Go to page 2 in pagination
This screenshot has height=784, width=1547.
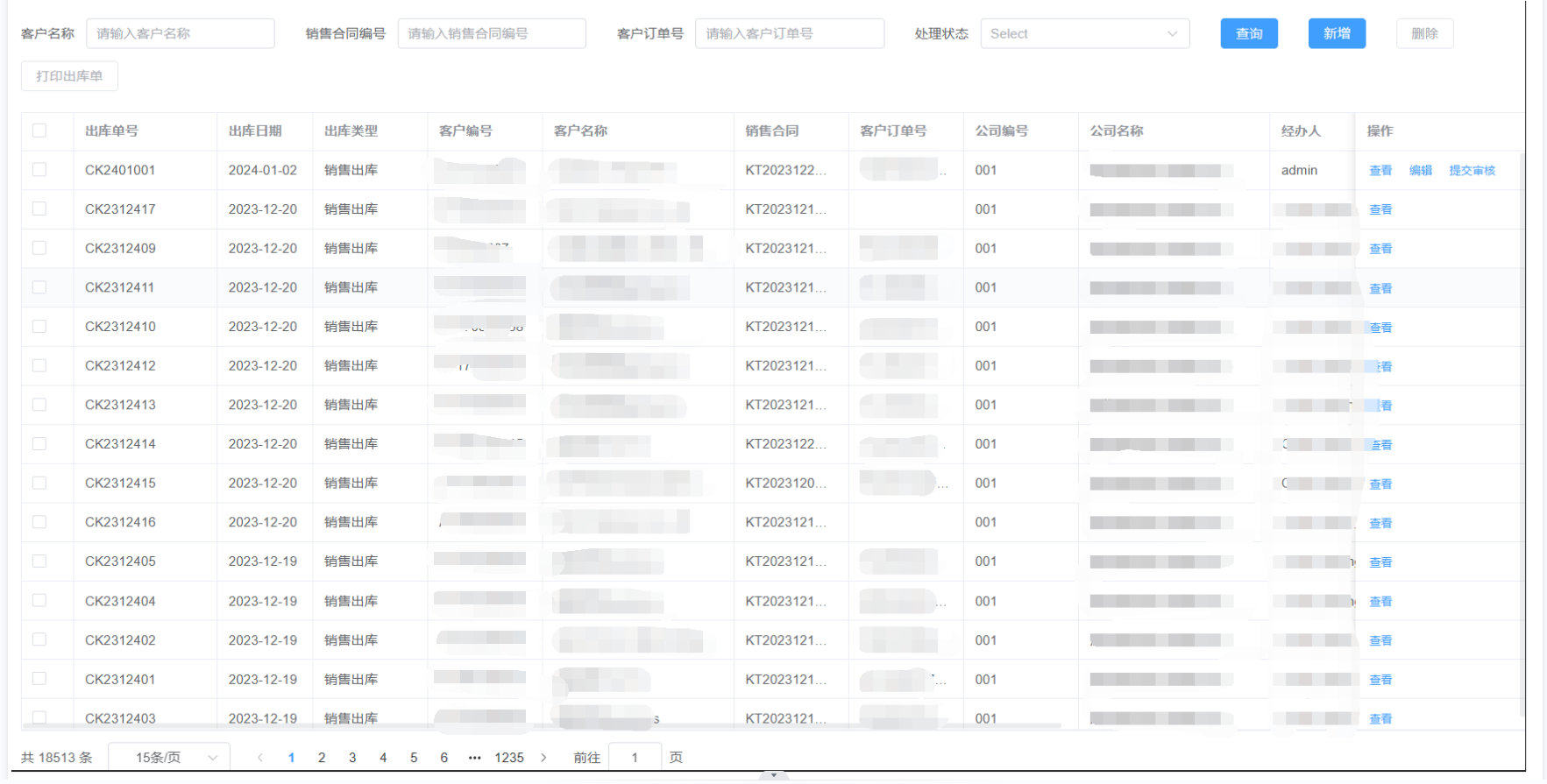click(x=322, y=758)
